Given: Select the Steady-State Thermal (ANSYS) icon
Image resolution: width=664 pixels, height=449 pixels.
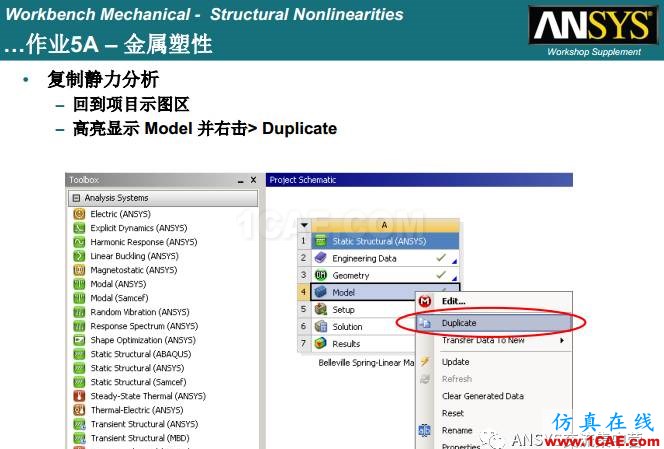Looking at the screenshot, I should [79, 396].
